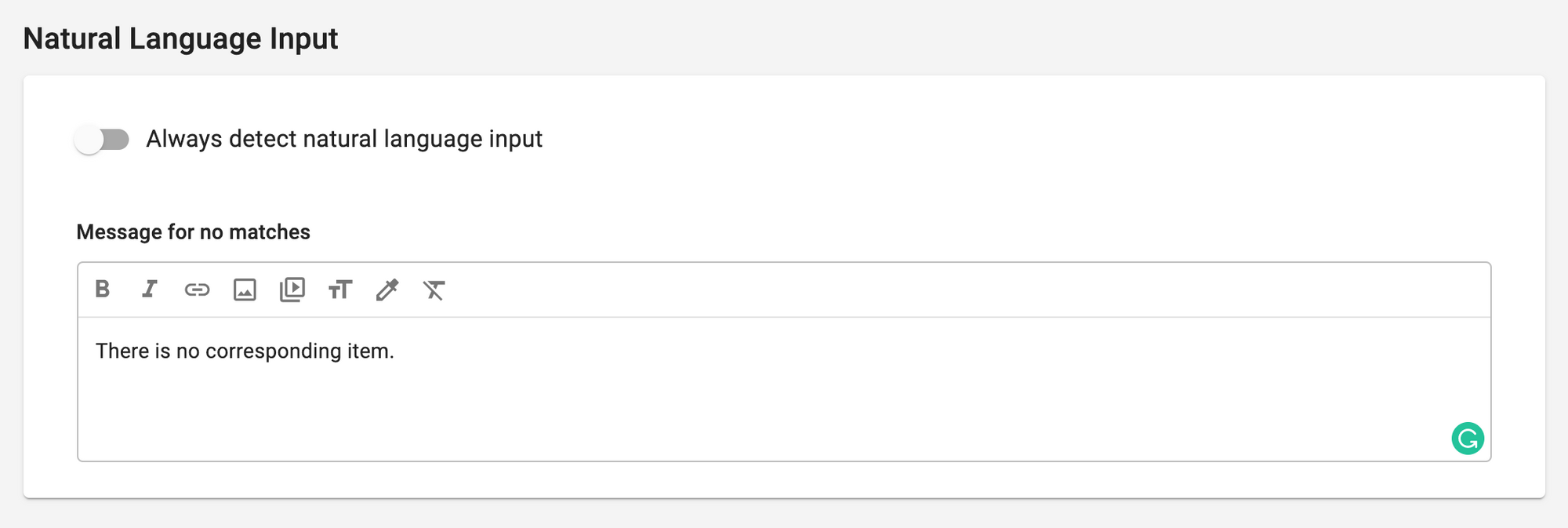
Task: Open the Grammarly widget in the editor
Action: [x=1468, y=439]
